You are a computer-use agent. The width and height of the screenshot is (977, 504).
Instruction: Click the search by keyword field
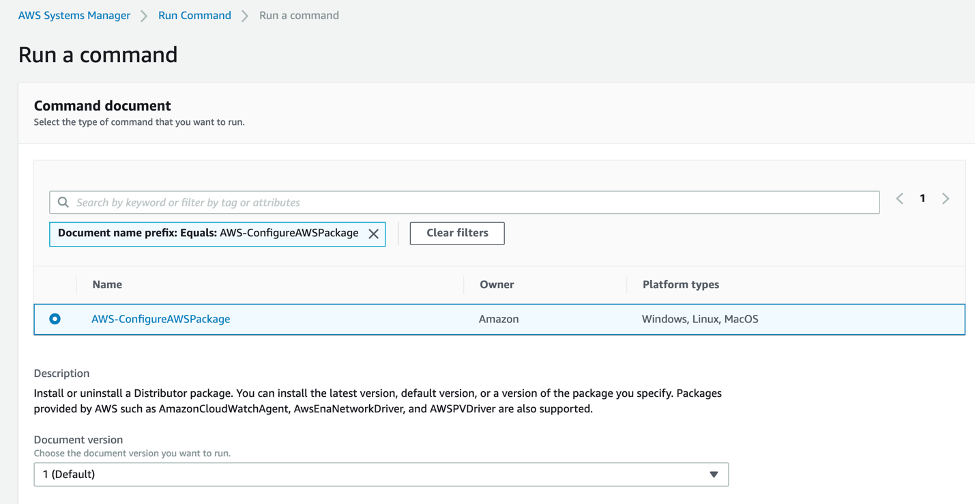464,202
